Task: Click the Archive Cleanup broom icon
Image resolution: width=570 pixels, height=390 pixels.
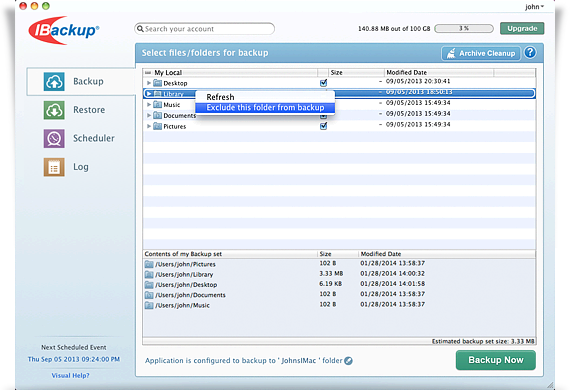Action: (x=451, y=53)
